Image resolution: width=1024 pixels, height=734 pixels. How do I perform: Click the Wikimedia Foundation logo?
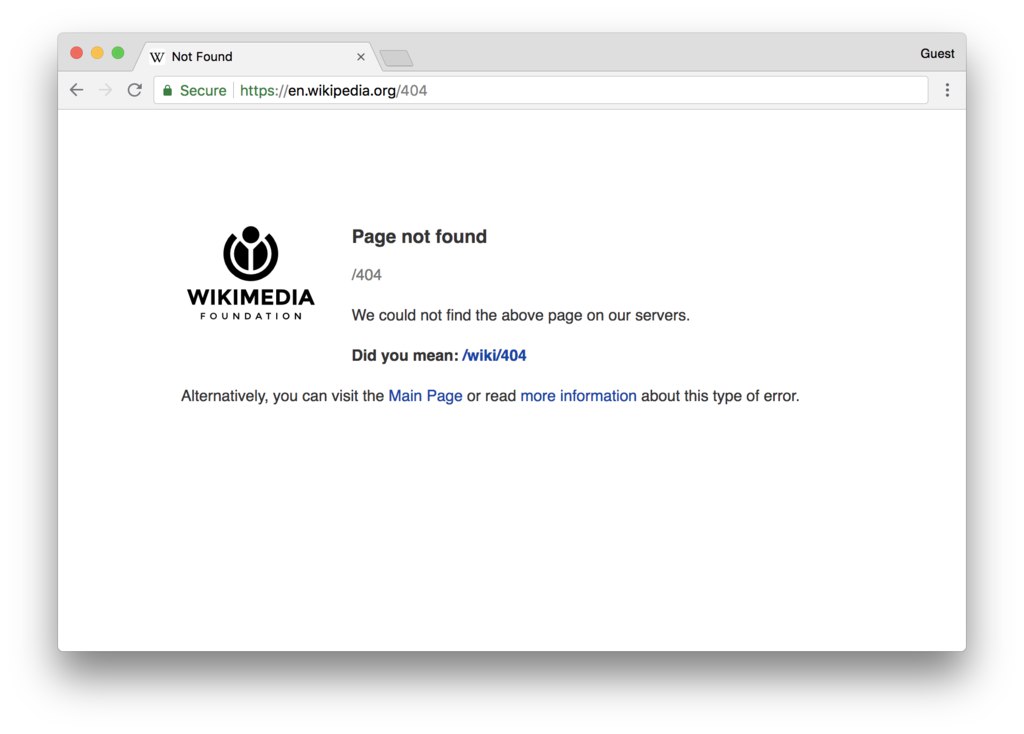[x=251, y=273]
